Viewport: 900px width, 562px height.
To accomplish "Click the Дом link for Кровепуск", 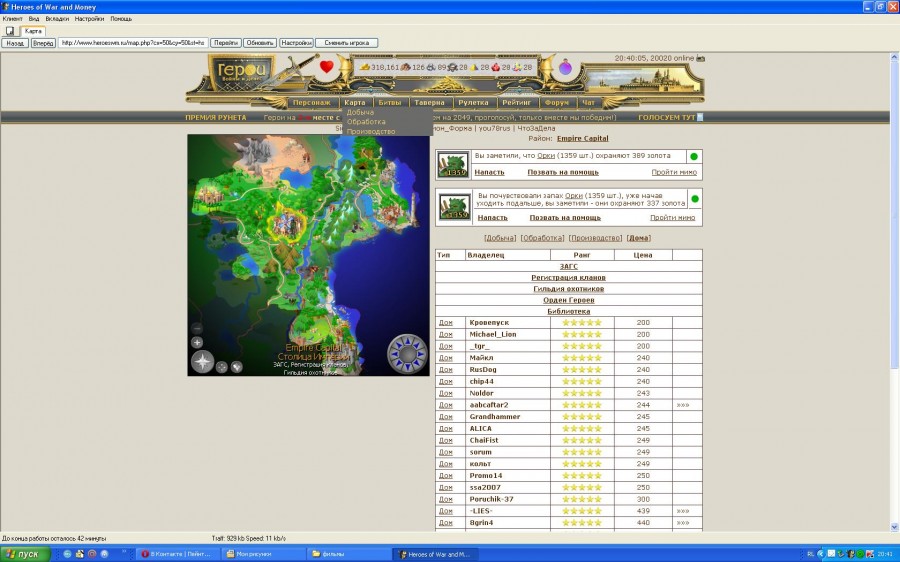I will 445,323.
